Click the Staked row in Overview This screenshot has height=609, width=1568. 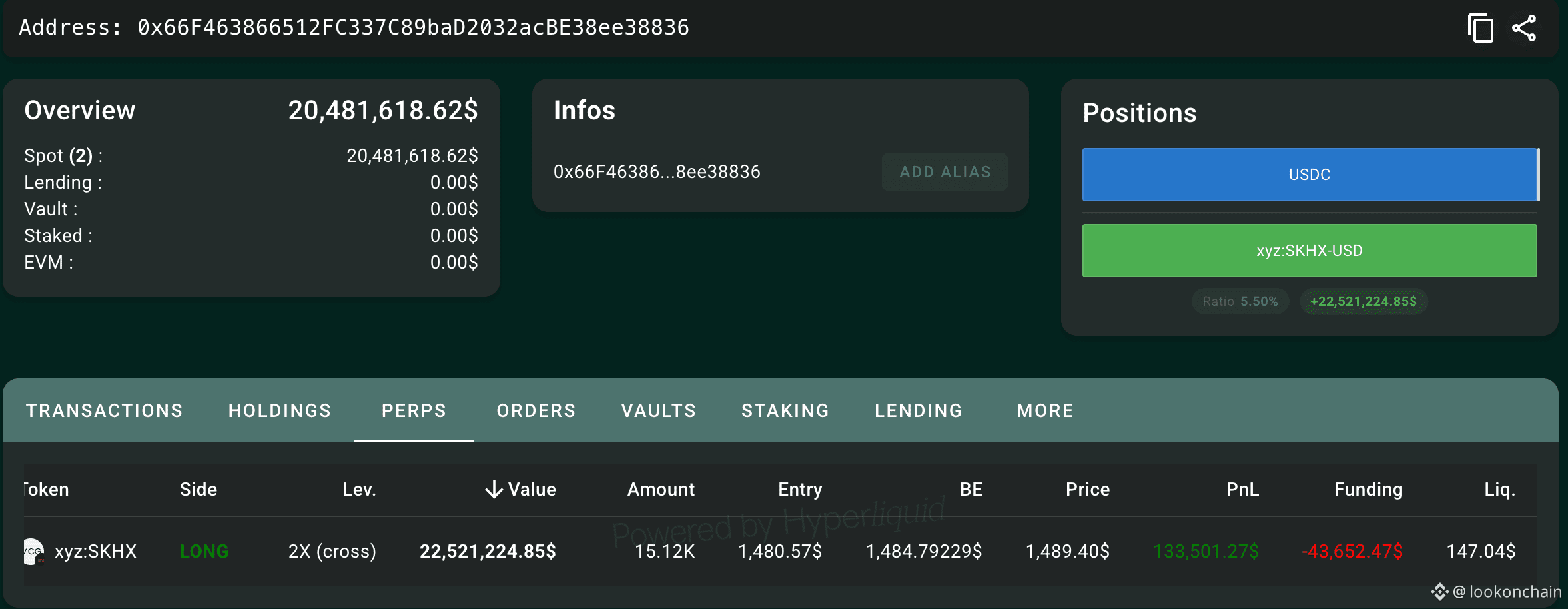(251, 236)
